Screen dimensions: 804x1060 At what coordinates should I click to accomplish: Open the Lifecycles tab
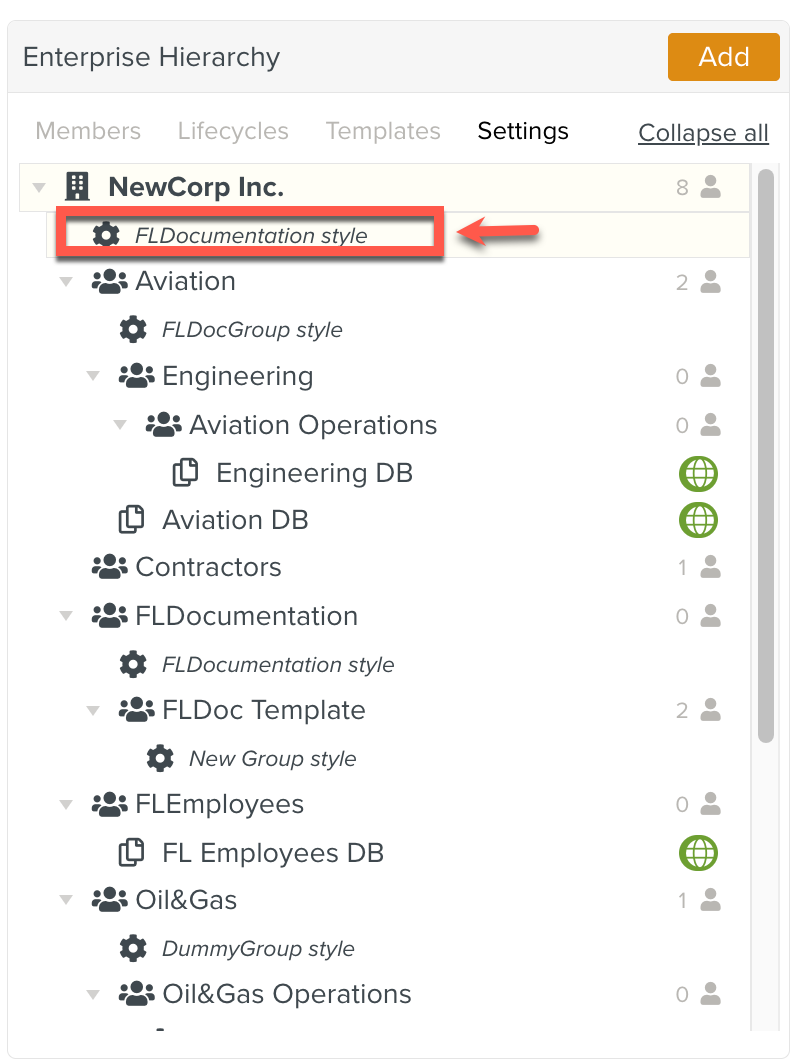(233, 131)
